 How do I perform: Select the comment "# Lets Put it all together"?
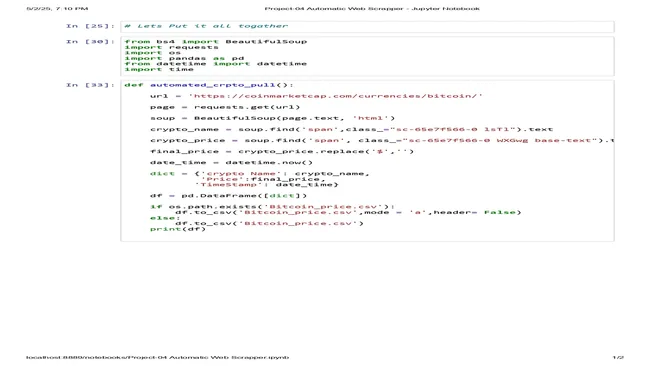(206, 26)
